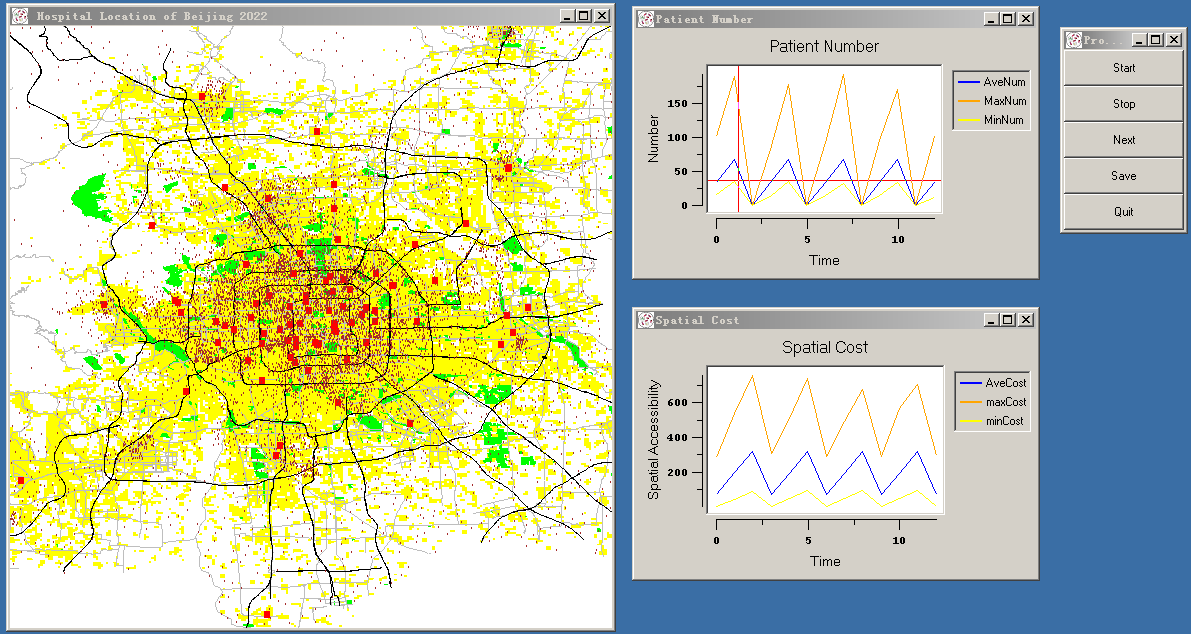
Task: Maximize the Hospital Location map window
Action: [585, 16]
